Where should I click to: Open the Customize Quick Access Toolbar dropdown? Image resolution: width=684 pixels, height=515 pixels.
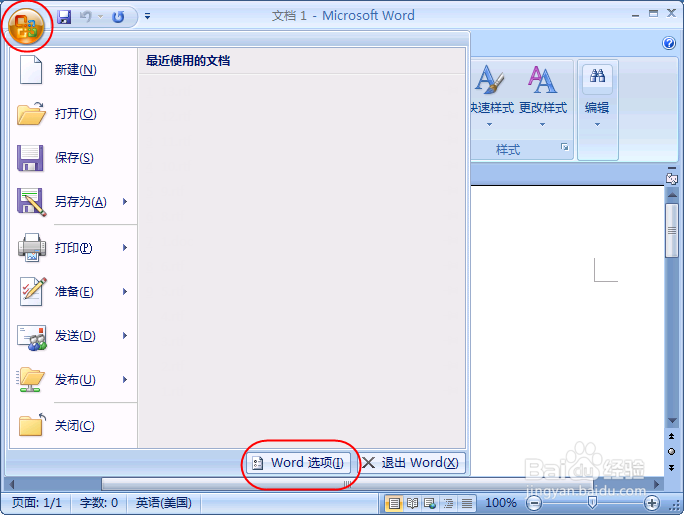point(147,17)
